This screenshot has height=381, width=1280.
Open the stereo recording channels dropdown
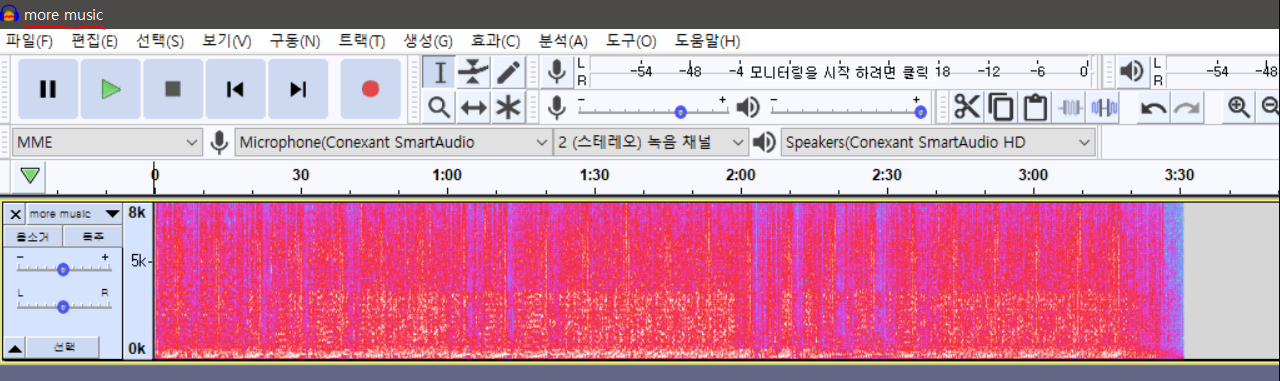[651, 142]
